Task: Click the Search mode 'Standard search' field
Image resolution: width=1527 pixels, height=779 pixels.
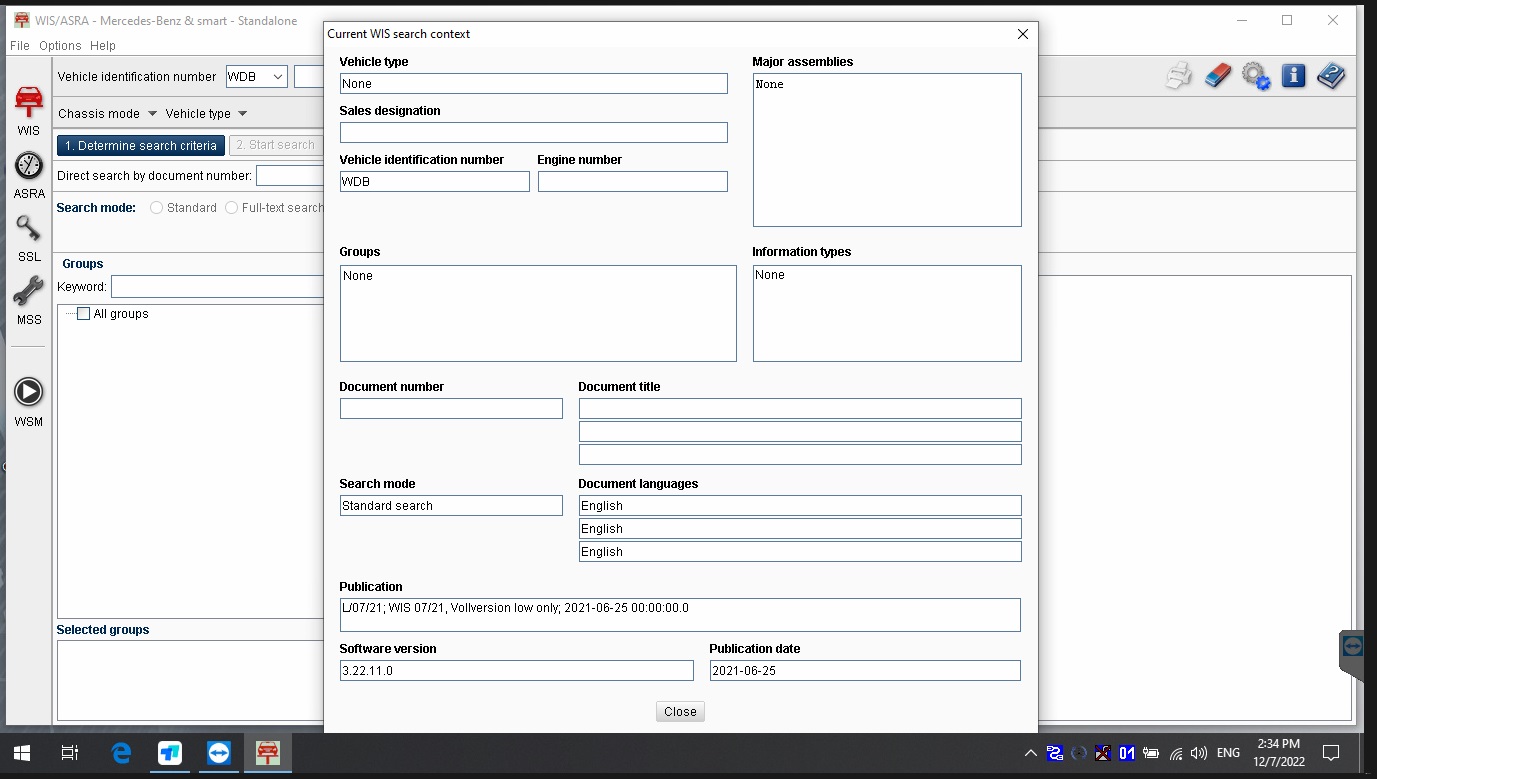Action: coord(451,506)
